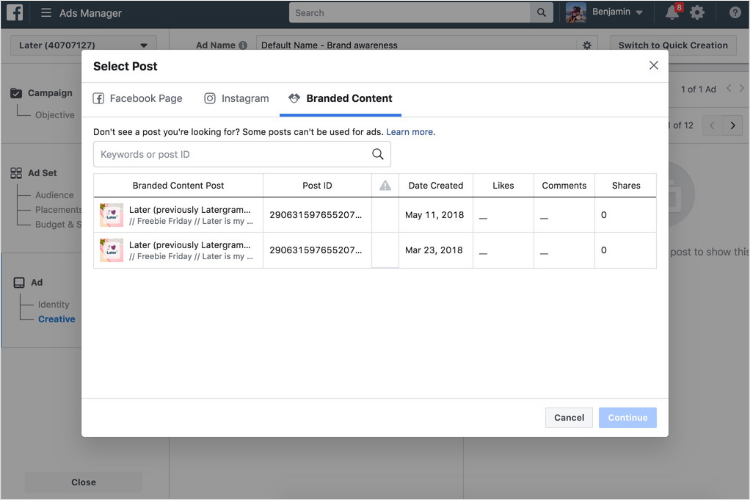The image size is (750, 500).
Task: Click the Campaign heading in sidebar
Action: tap(50, 93)
